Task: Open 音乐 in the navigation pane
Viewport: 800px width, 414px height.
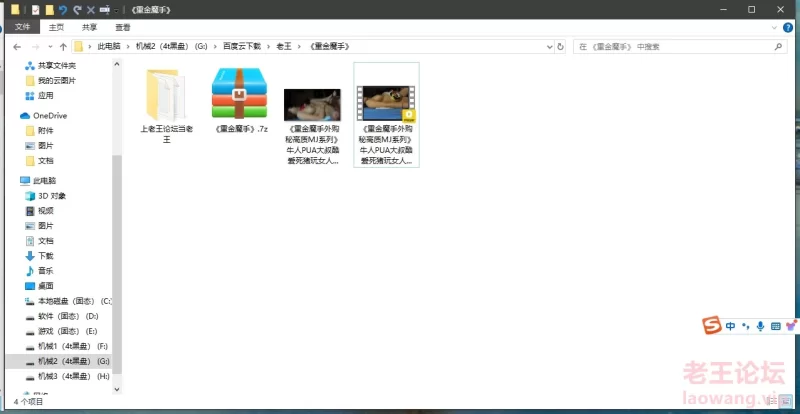Action: point(39,271)
